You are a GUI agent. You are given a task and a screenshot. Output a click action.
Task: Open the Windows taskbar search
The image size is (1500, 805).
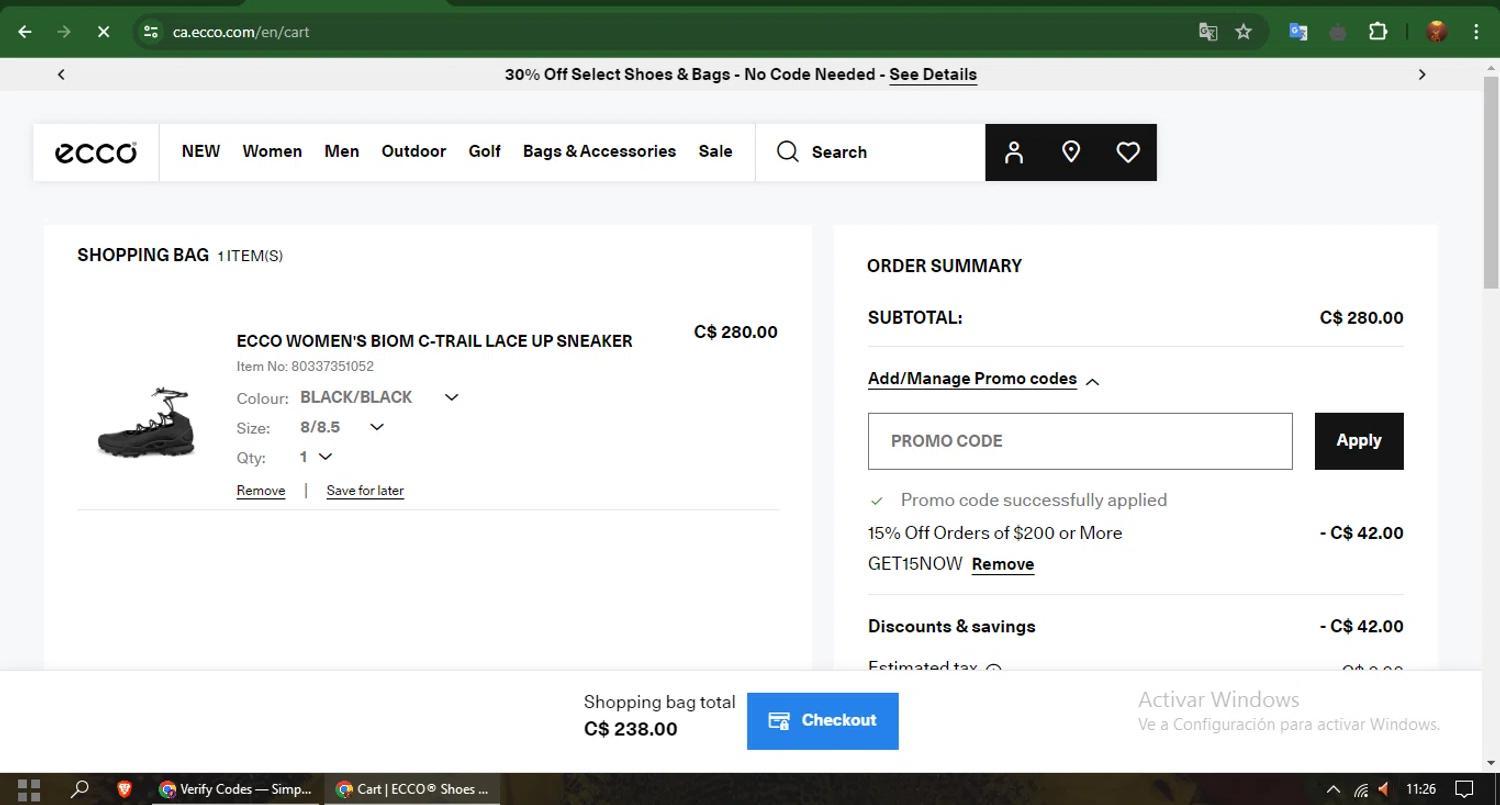[79, 789]
